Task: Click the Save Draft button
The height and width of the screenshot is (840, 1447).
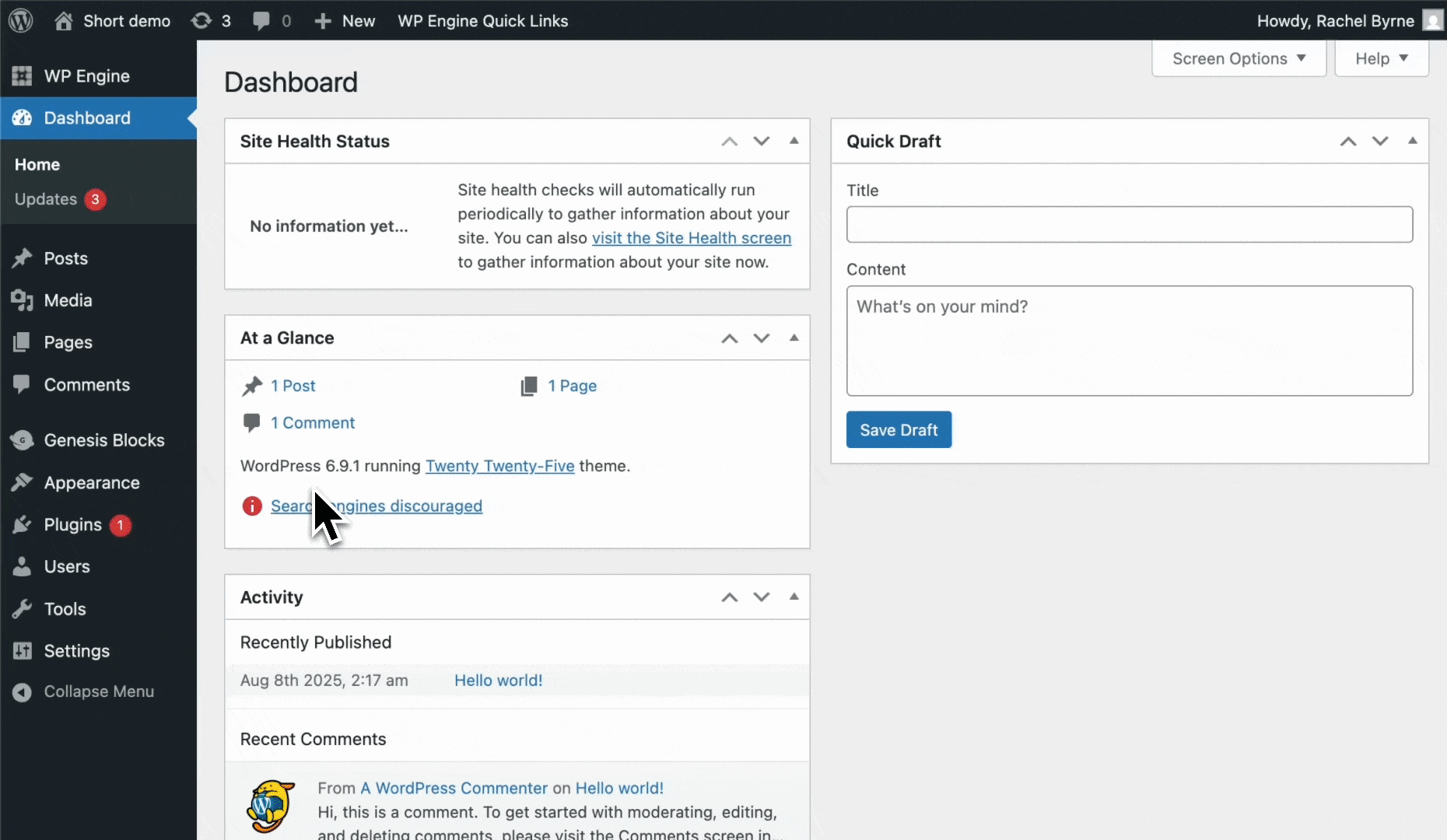Action: point(899,429)
